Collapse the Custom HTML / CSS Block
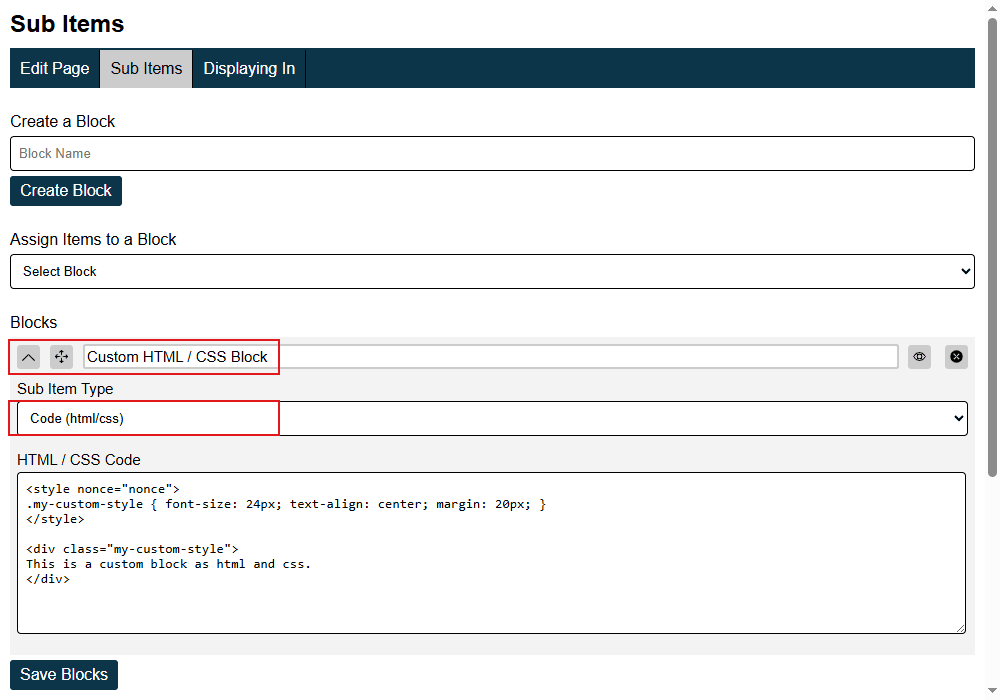Screen dimensions: 1000x700 click(x=29, y=357)
